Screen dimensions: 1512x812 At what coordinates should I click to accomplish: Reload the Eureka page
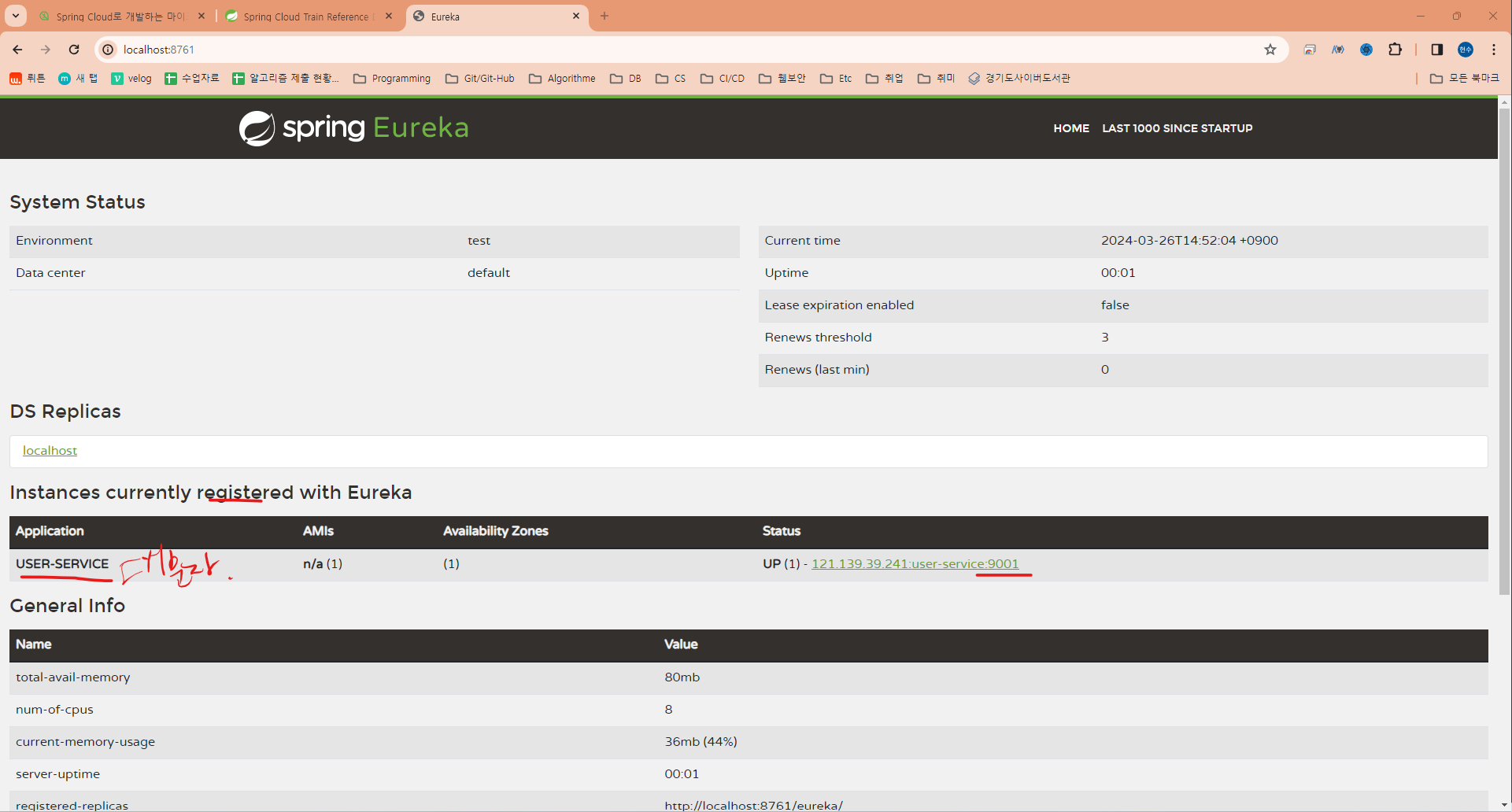[74, 50]
